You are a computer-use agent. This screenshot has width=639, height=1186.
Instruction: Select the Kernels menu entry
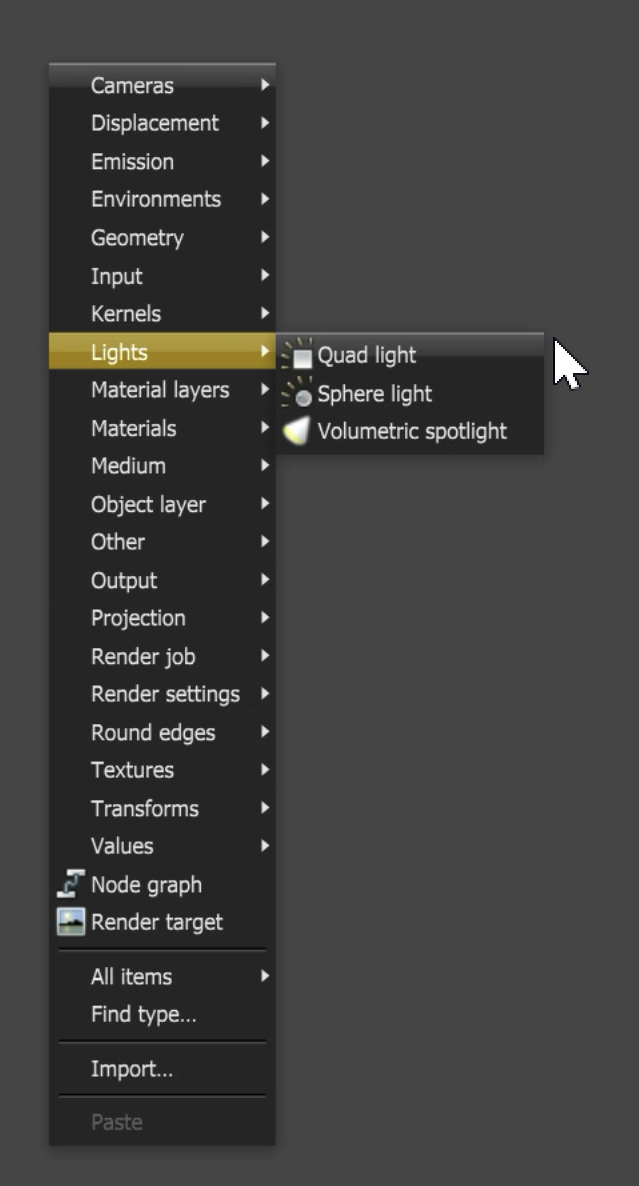pyautogui.click(x=125, y=314)
